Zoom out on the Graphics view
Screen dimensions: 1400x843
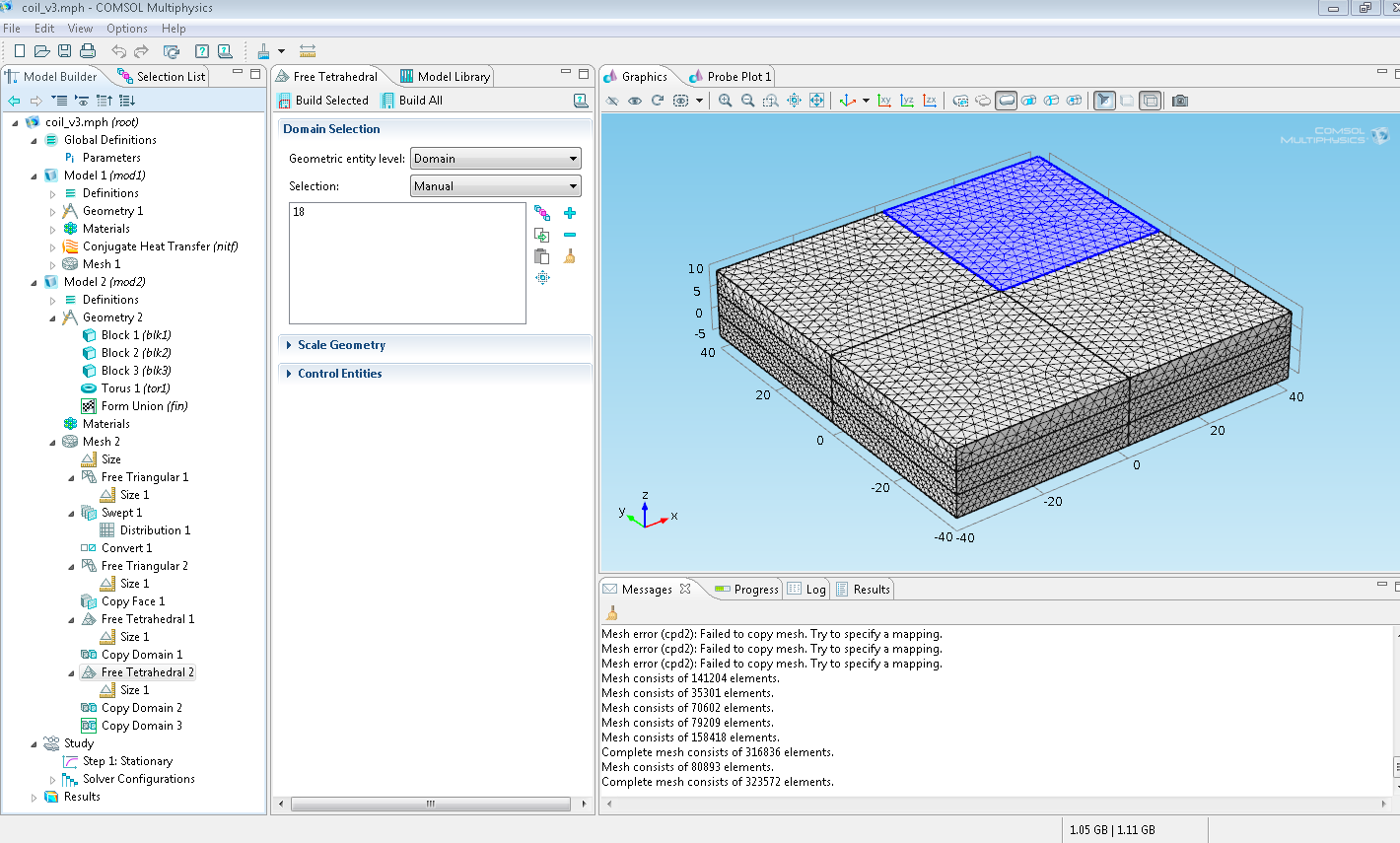[x=748, y=101]
